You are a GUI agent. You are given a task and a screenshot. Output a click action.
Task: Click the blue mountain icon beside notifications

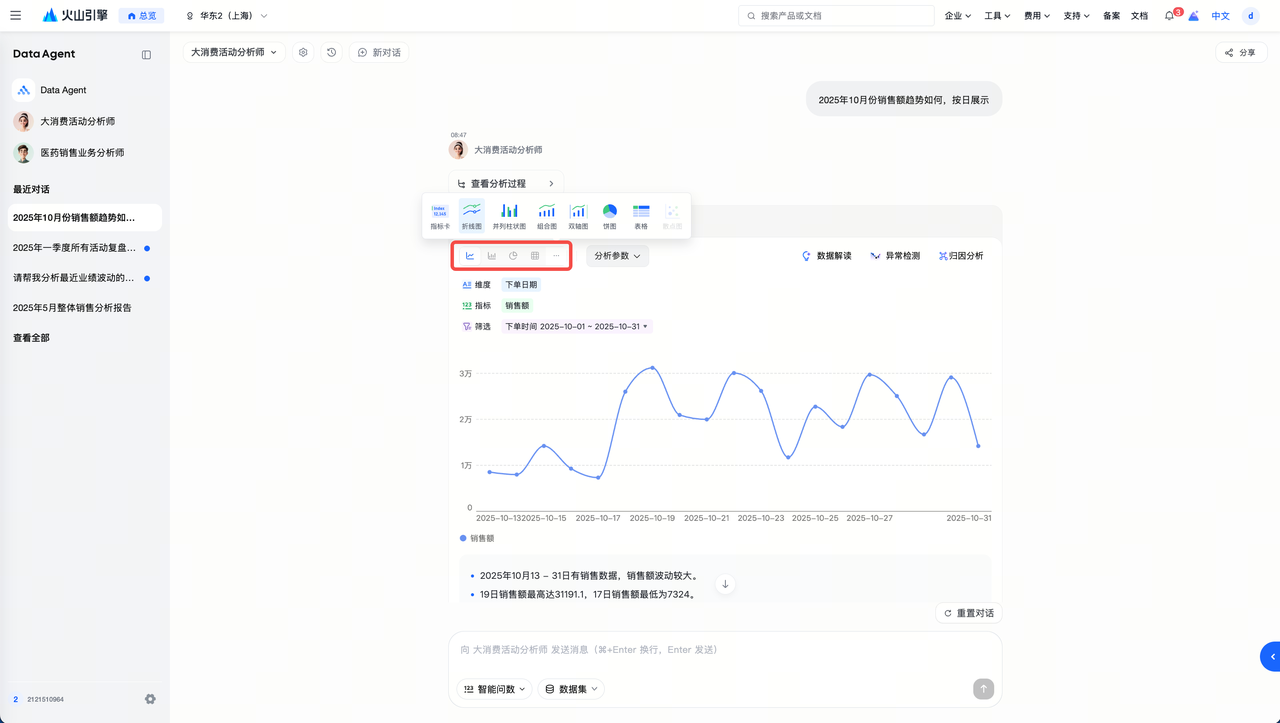tap(1194, 16)
